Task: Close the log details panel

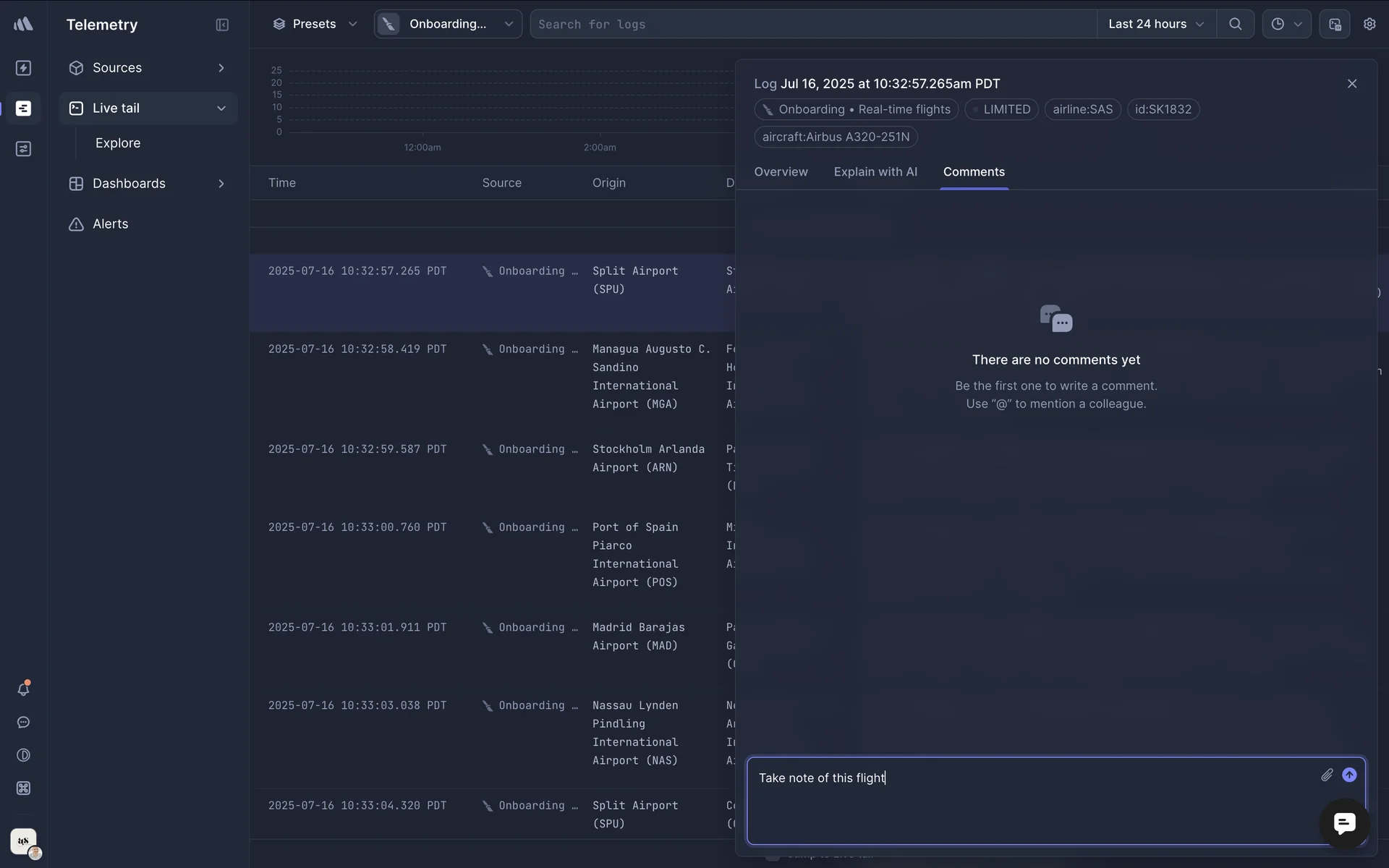Action: click(1352, 84)
